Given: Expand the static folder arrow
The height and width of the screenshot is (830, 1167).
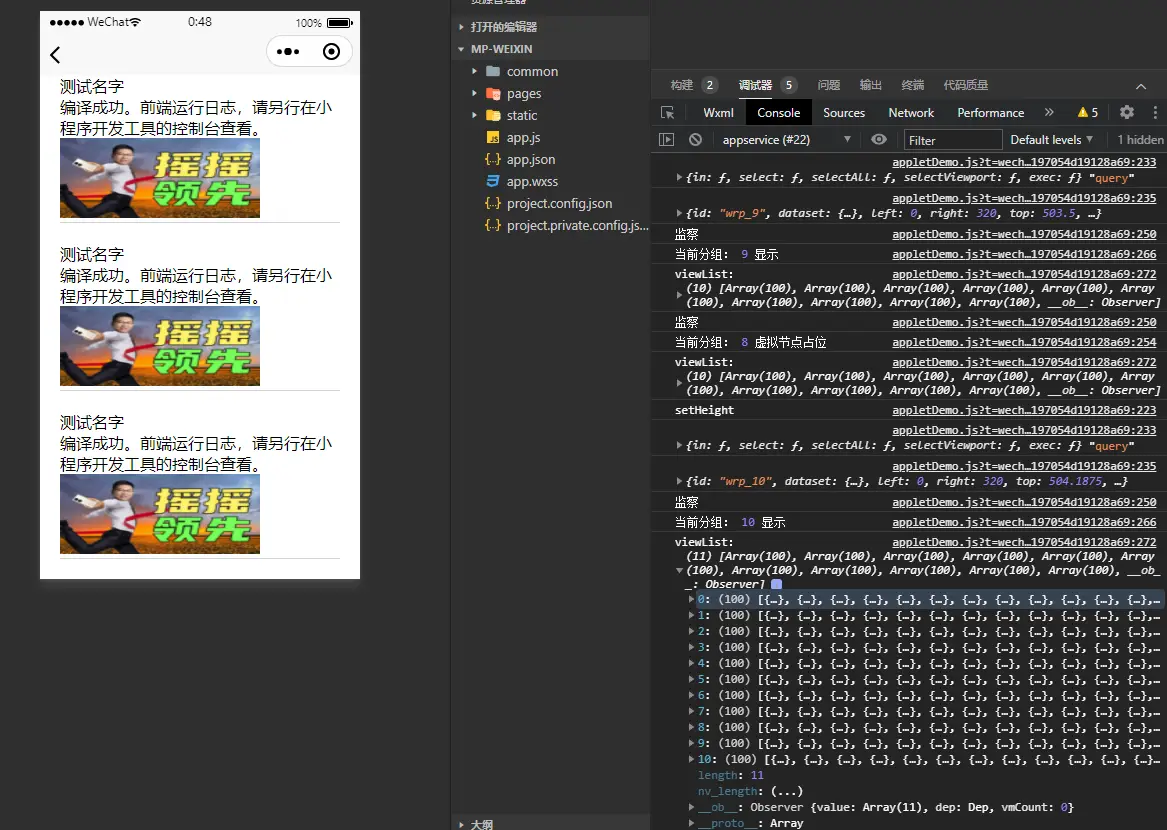Looking at the screenshot, I should click(x=474, y=115).
